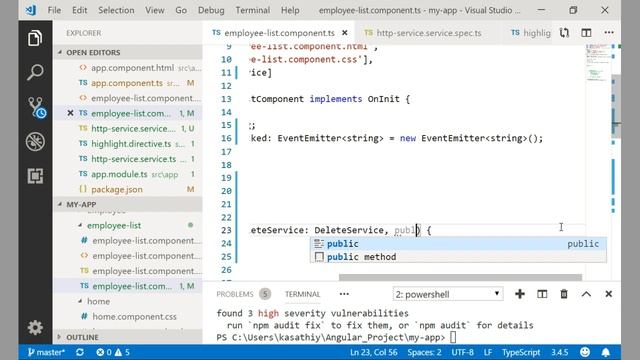640x360 pixels.
Task: Kill terminal with trash icon
Action: 564,294
